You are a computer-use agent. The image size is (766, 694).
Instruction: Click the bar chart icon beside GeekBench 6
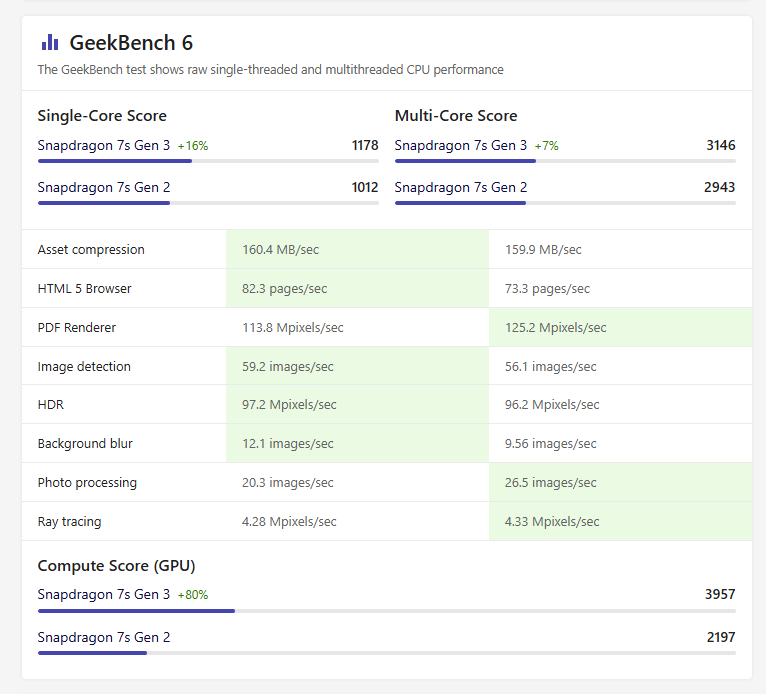[50, 42]
